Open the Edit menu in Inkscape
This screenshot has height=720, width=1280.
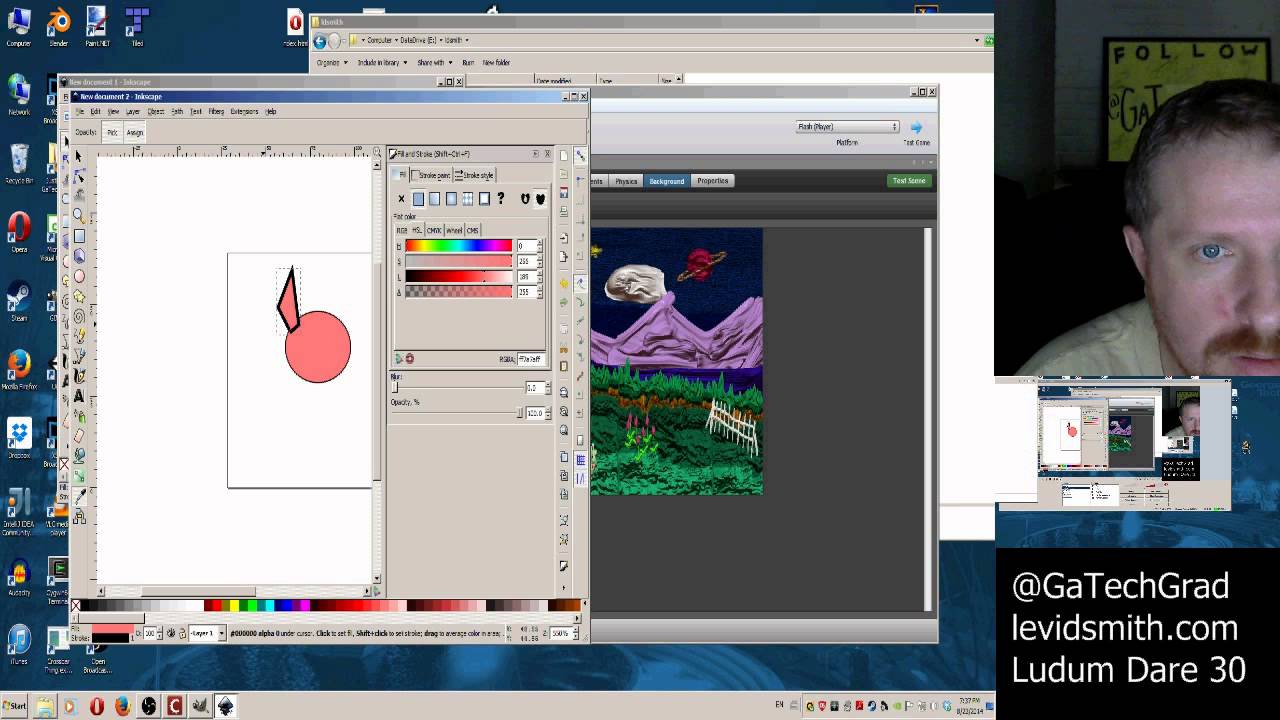coord(95,111)
